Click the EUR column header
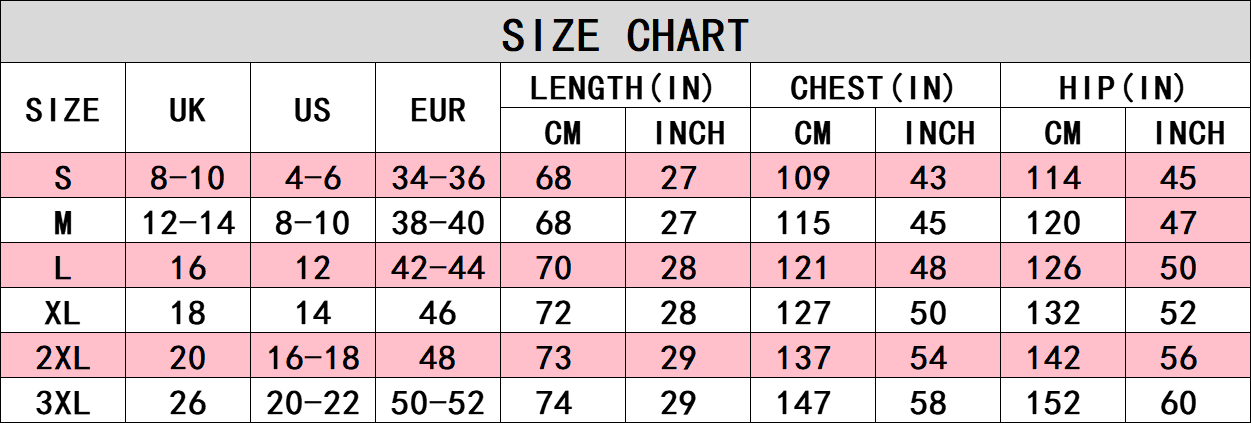1251x423 pixels. [438, 109]
